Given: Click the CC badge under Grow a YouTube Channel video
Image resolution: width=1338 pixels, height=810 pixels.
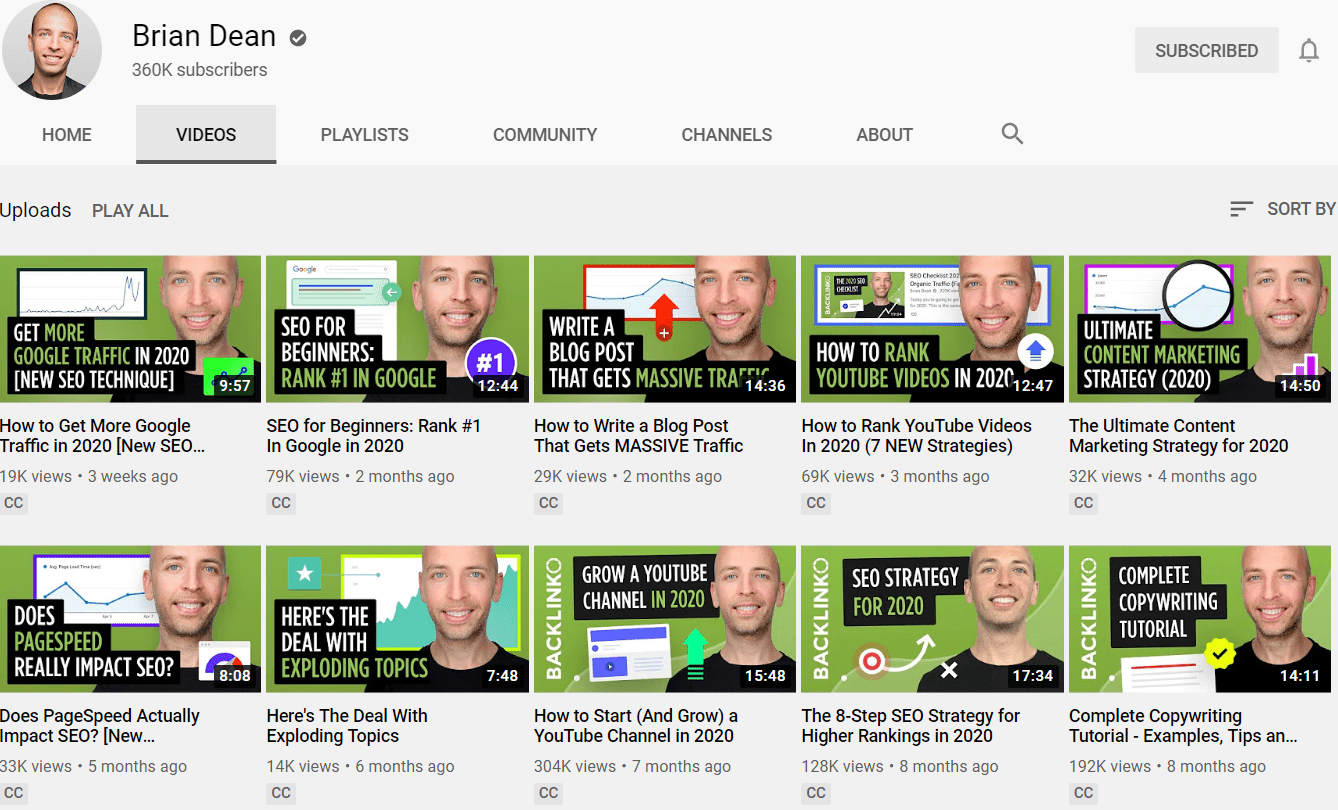Looking at the screenshot, I should [x=548, y=793].
